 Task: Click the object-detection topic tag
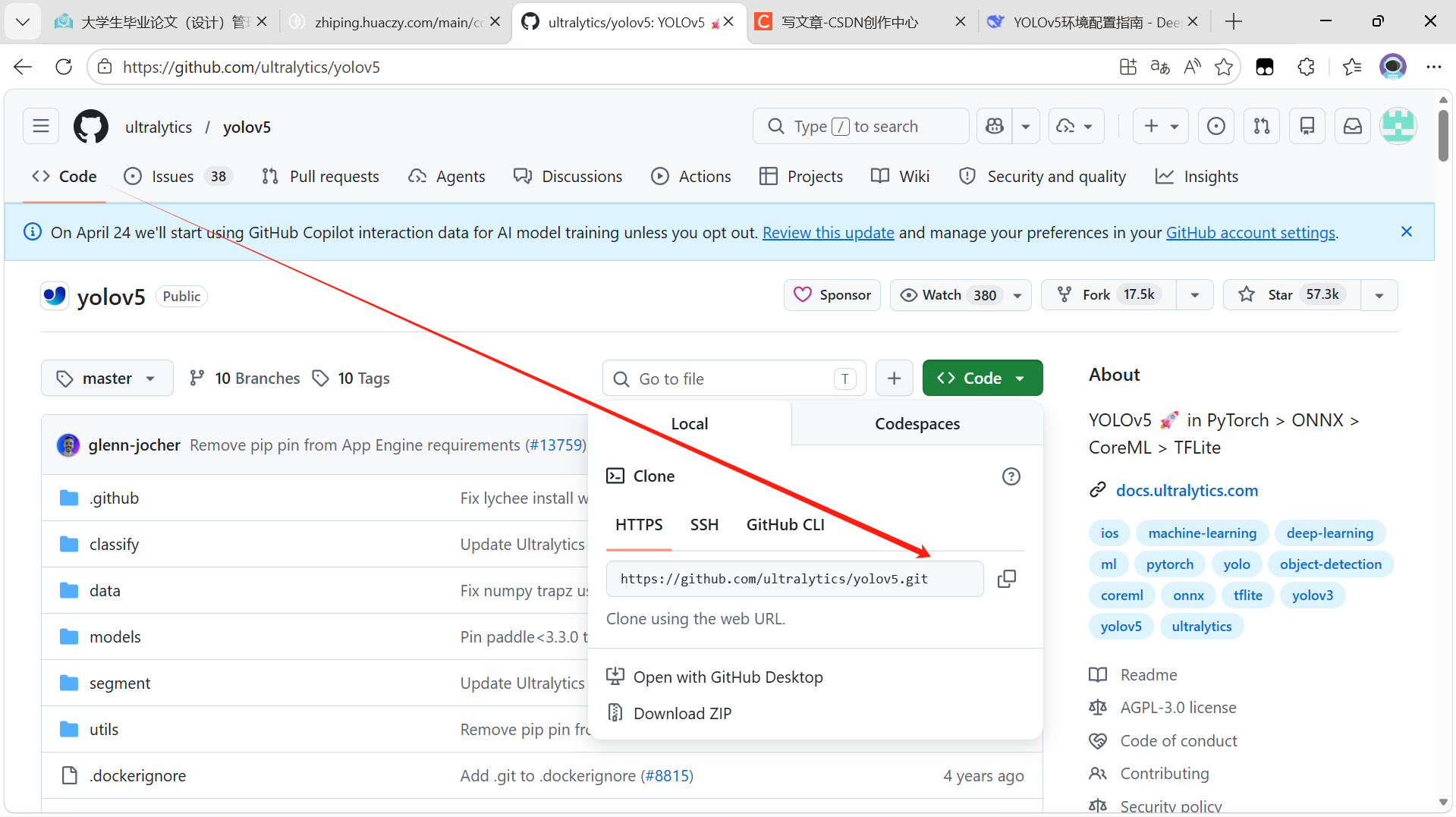point(1330,564)
